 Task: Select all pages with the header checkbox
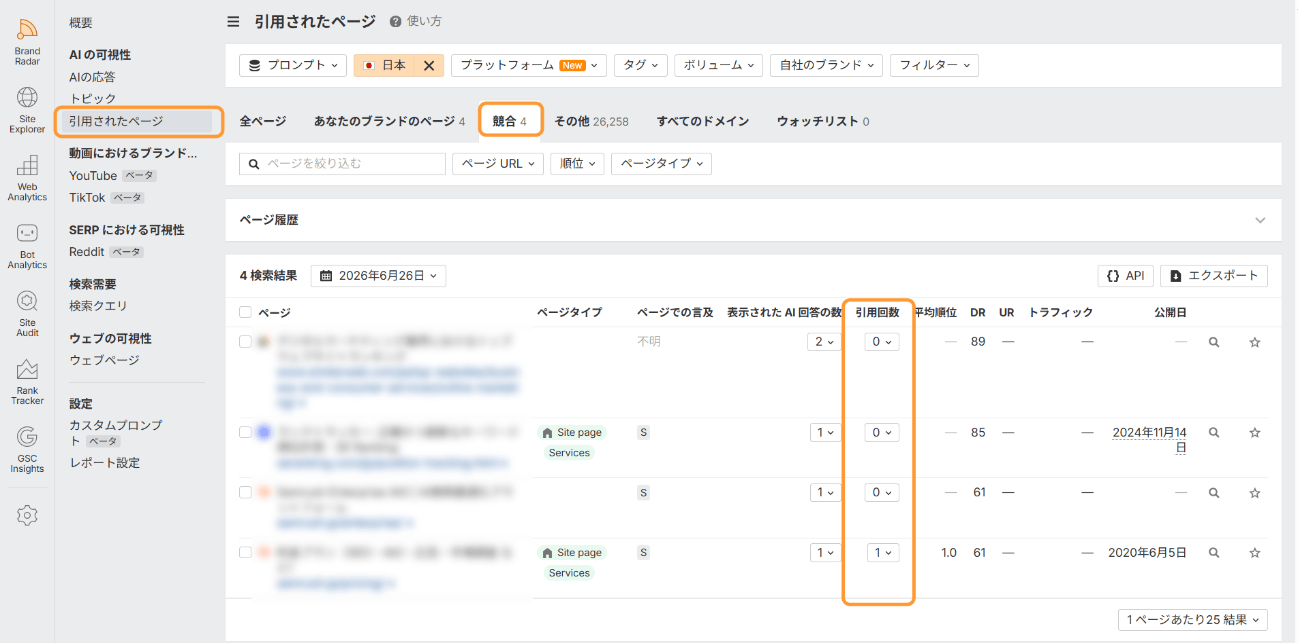pyautogui.click(x=246, y=313)
